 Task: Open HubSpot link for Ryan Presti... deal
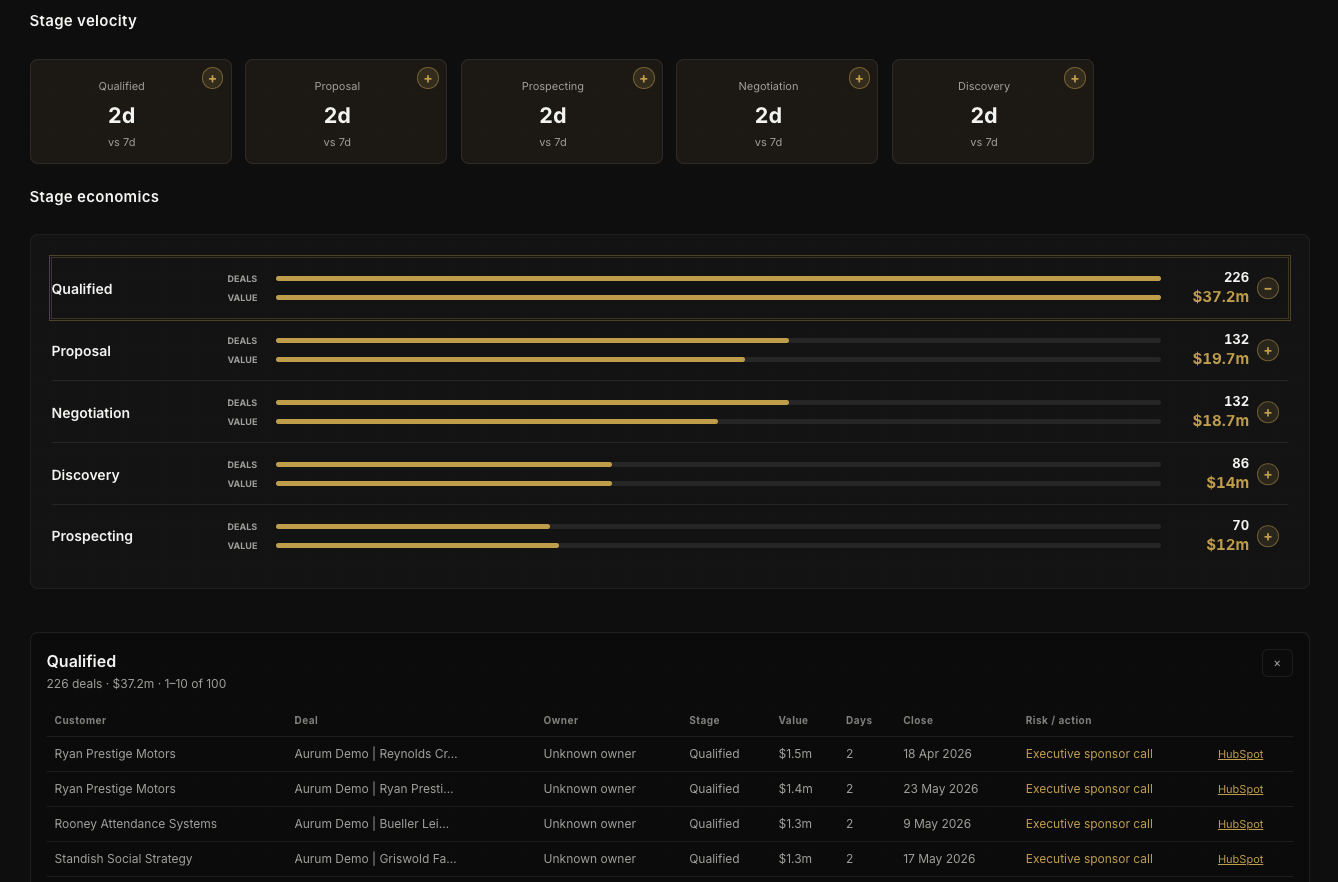pyautogui.click(x=1240, y=789)
